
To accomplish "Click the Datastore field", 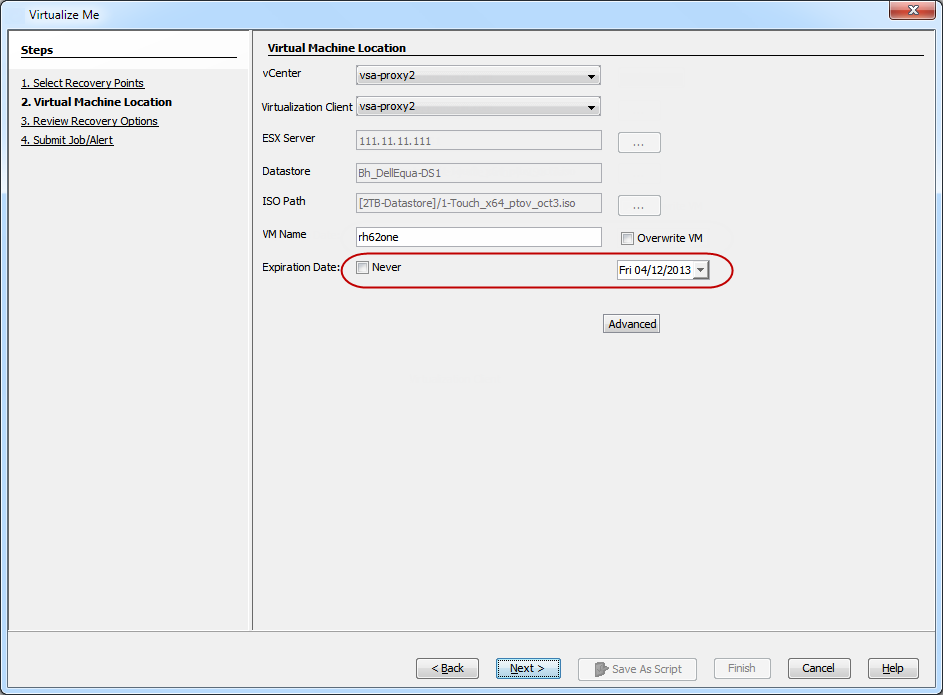I will tap(478, 173).
